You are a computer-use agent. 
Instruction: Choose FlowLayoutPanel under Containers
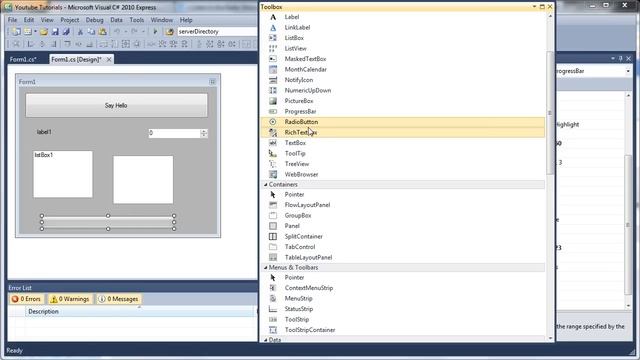[307, 205]
